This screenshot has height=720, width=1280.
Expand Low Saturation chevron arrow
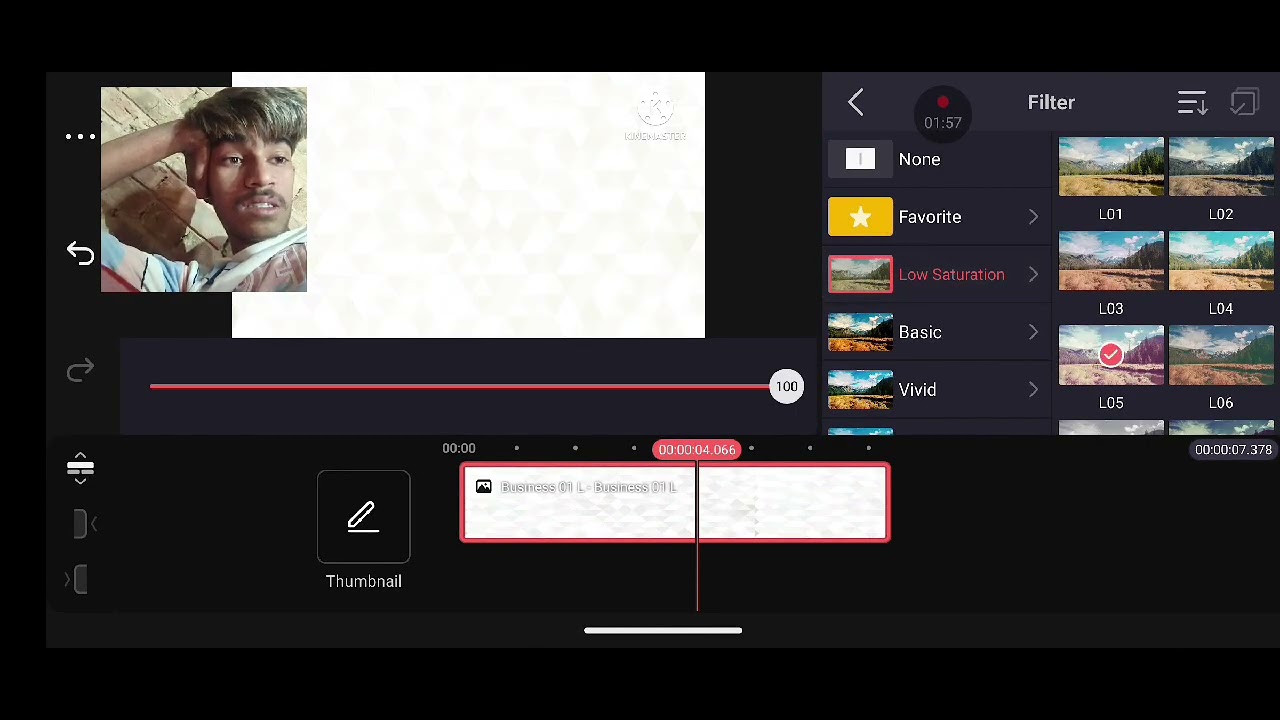click(x=1033, y=274)
